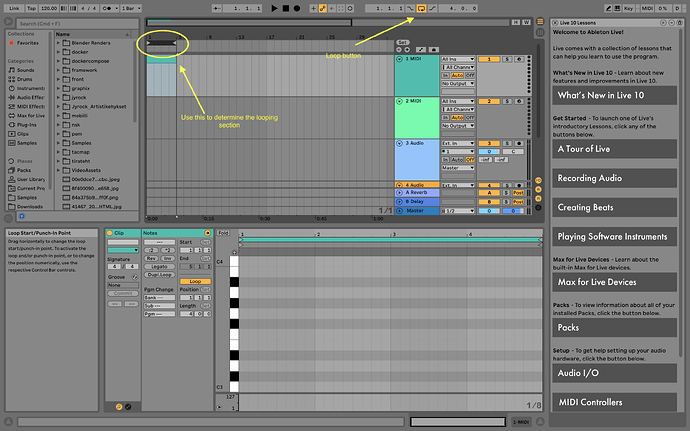
Task: Toggle Post button on A Reverb return
Action: pos(518,193)
